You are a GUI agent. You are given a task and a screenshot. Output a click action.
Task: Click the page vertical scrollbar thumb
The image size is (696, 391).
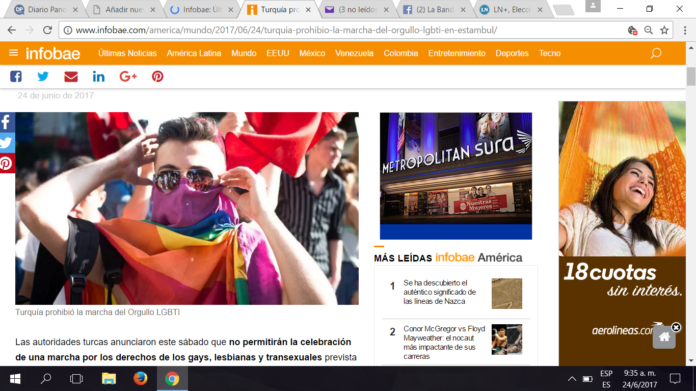(691, 76)
